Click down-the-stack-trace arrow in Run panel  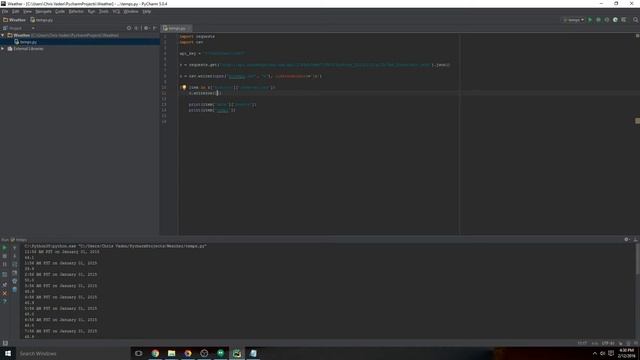pyautogui.click(x=15, y=256)
